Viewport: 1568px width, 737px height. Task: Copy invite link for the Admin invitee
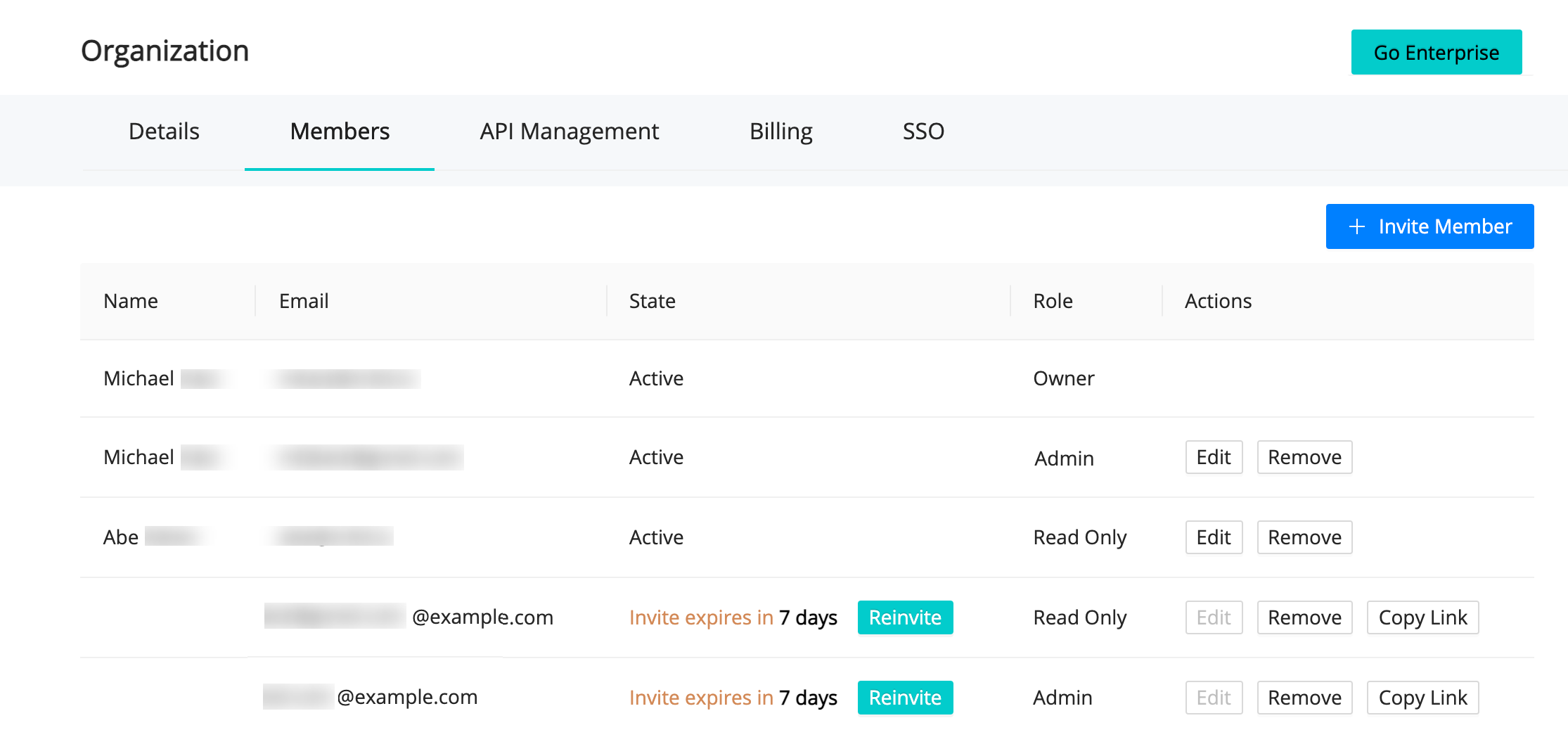pyautogui.click(x=1422, y=697)
